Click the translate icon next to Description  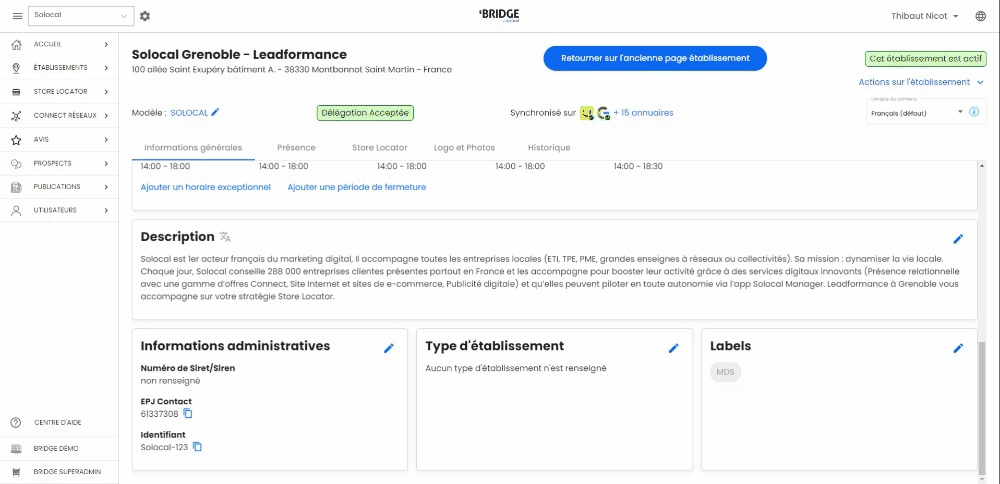tap(225, 237)
